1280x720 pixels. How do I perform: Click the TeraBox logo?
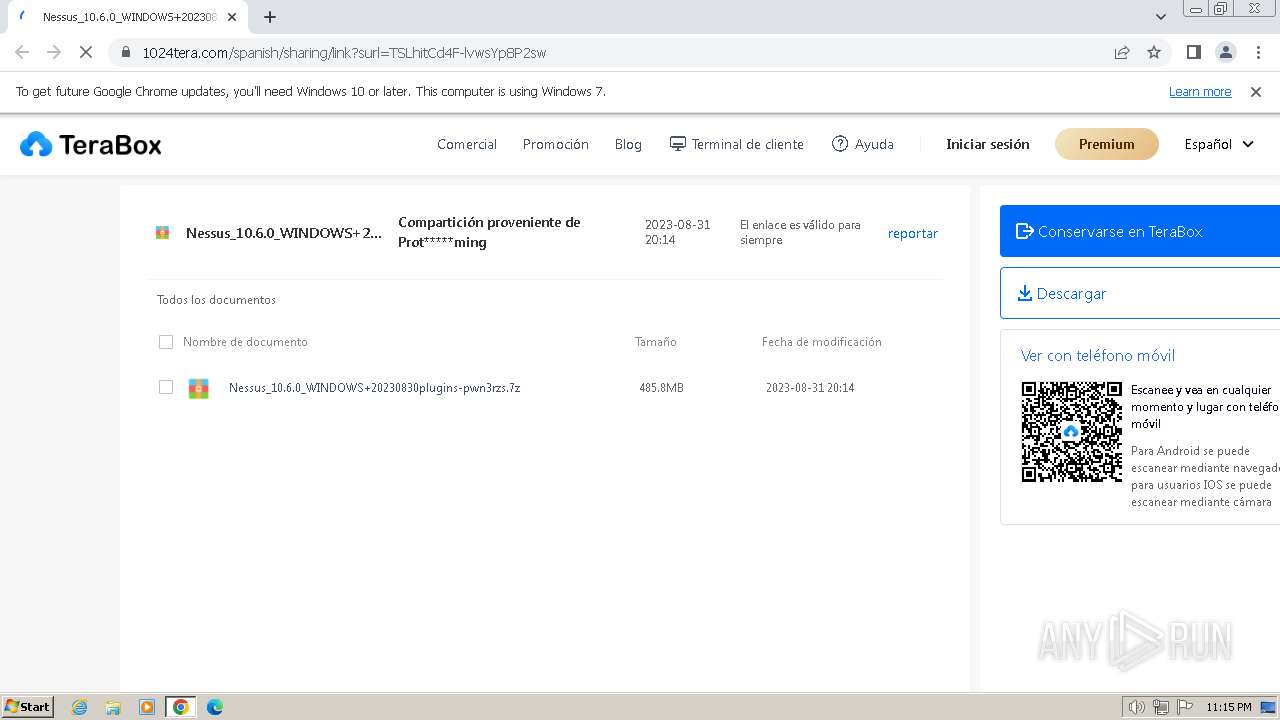(91, 145)
